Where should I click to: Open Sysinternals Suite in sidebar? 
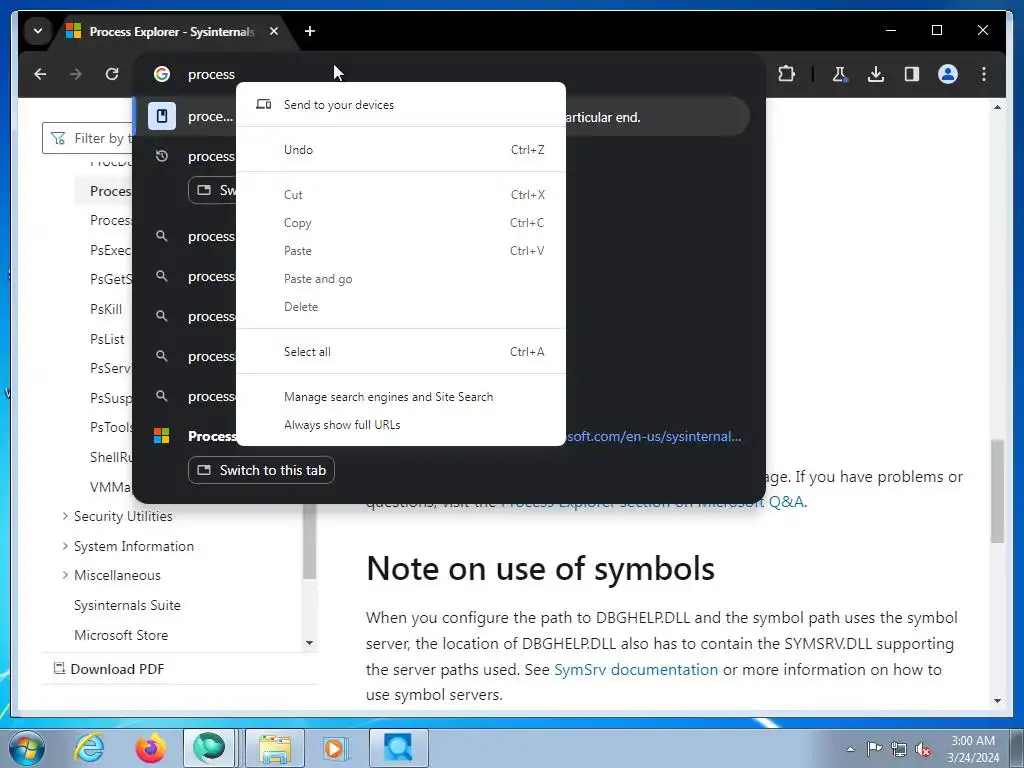coord(127,605)
